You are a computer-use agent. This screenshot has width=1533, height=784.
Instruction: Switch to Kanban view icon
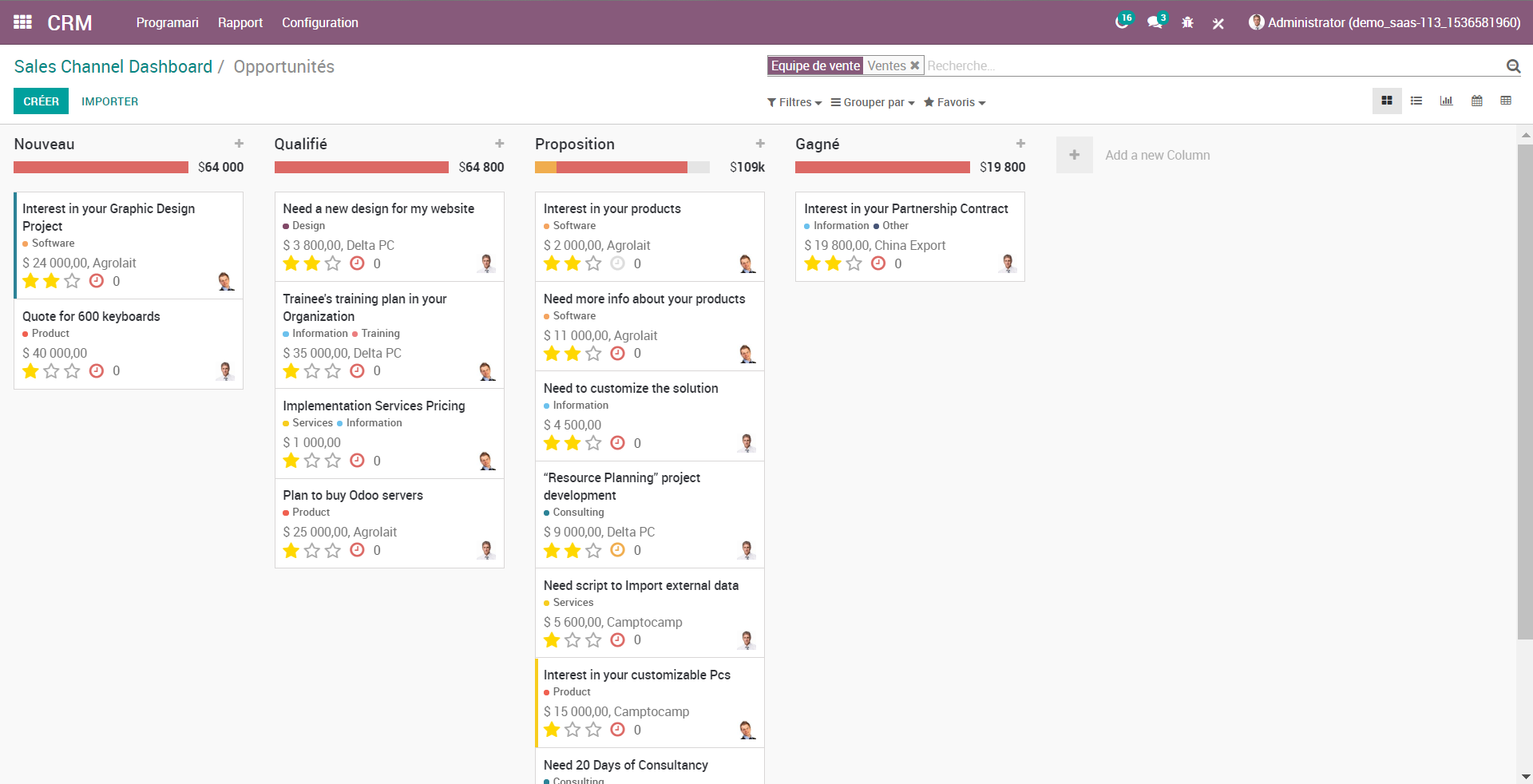coord(1387,101)
